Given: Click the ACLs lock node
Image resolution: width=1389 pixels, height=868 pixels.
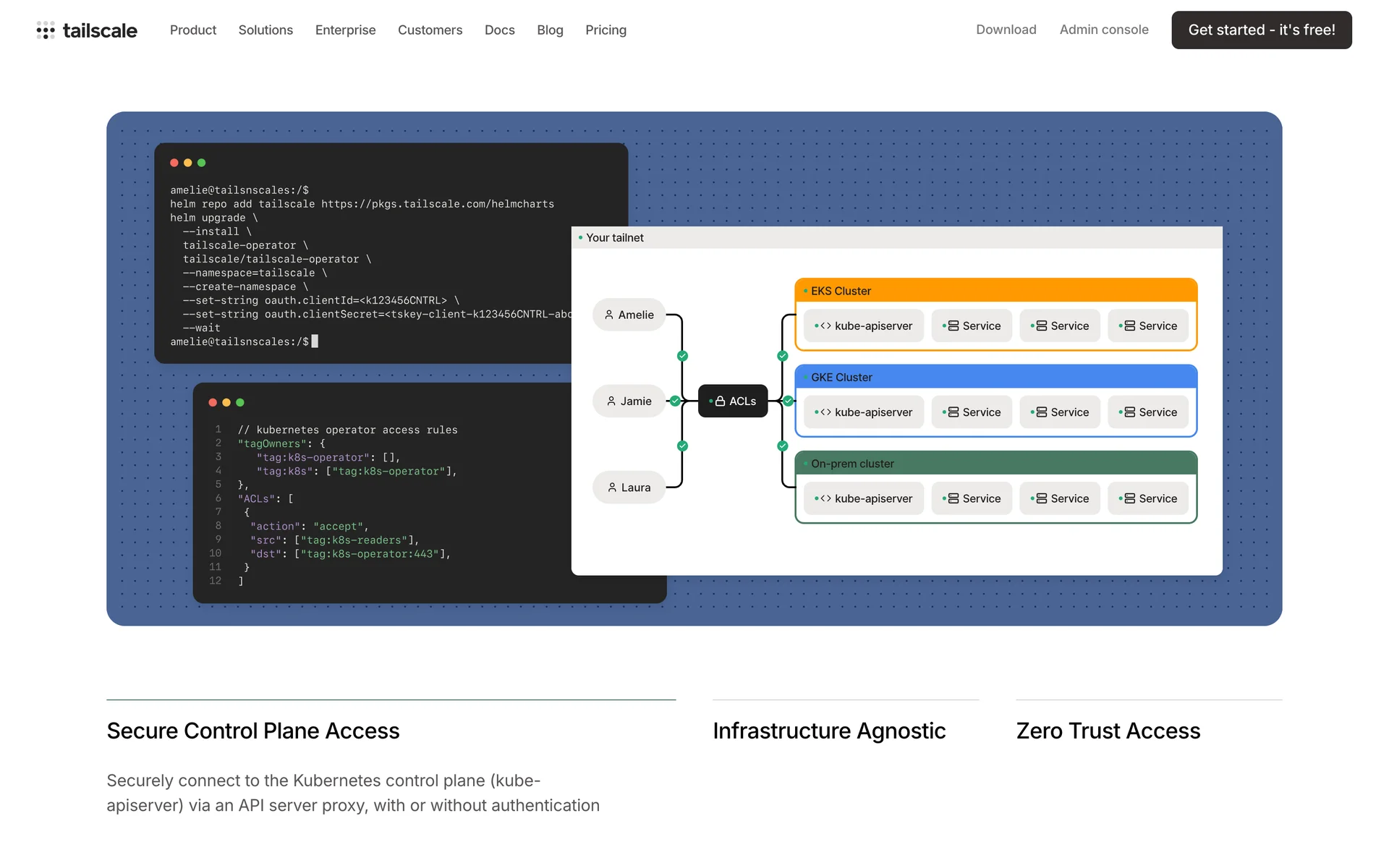Looking at the screenshot, I should (x=732, y=401).
